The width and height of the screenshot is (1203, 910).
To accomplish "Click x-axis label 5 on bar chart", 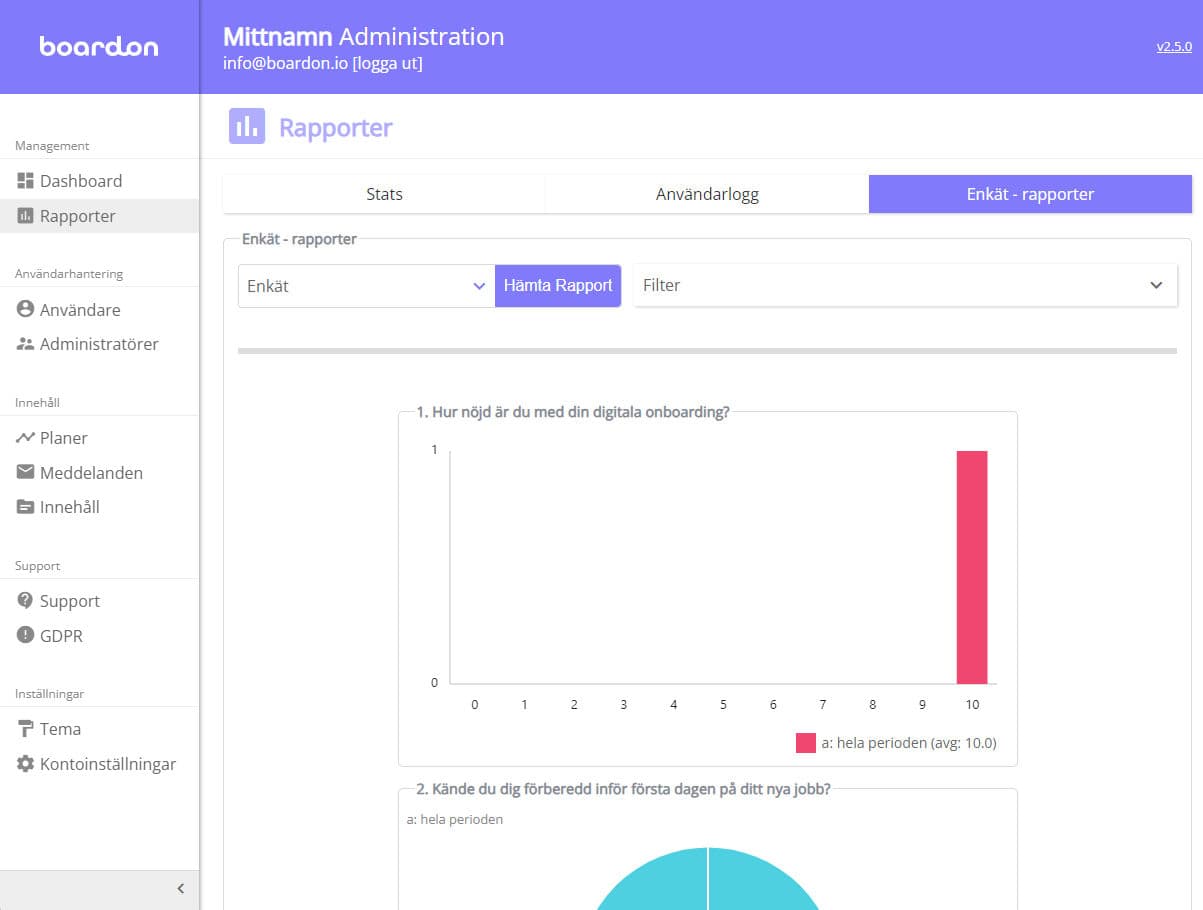I will pyautogui.click(x=723, y=705).
